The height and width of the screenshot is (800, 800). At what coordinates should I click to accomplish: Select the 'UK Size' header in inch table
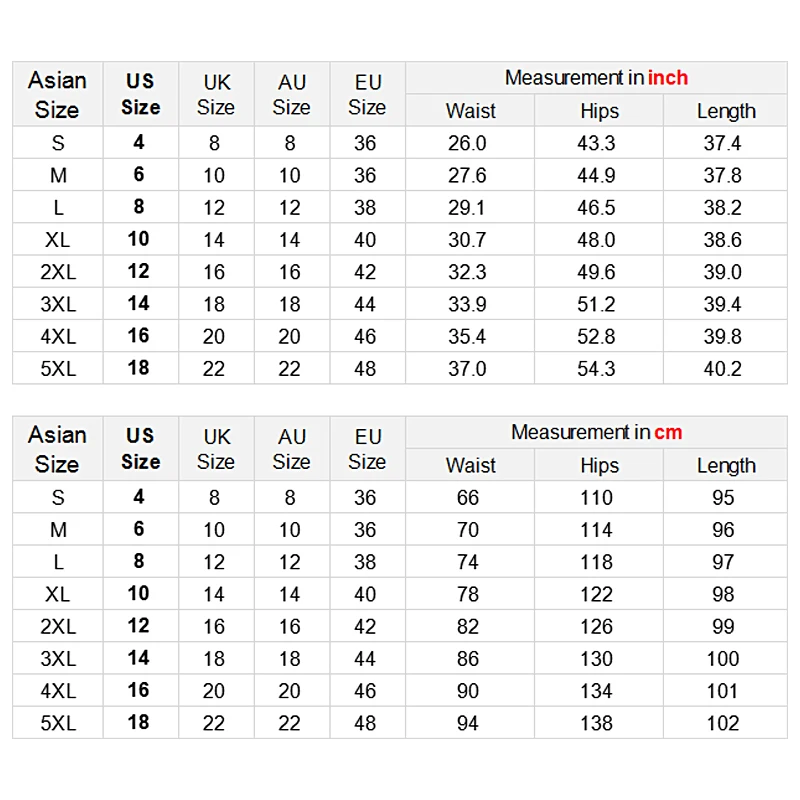216,94
